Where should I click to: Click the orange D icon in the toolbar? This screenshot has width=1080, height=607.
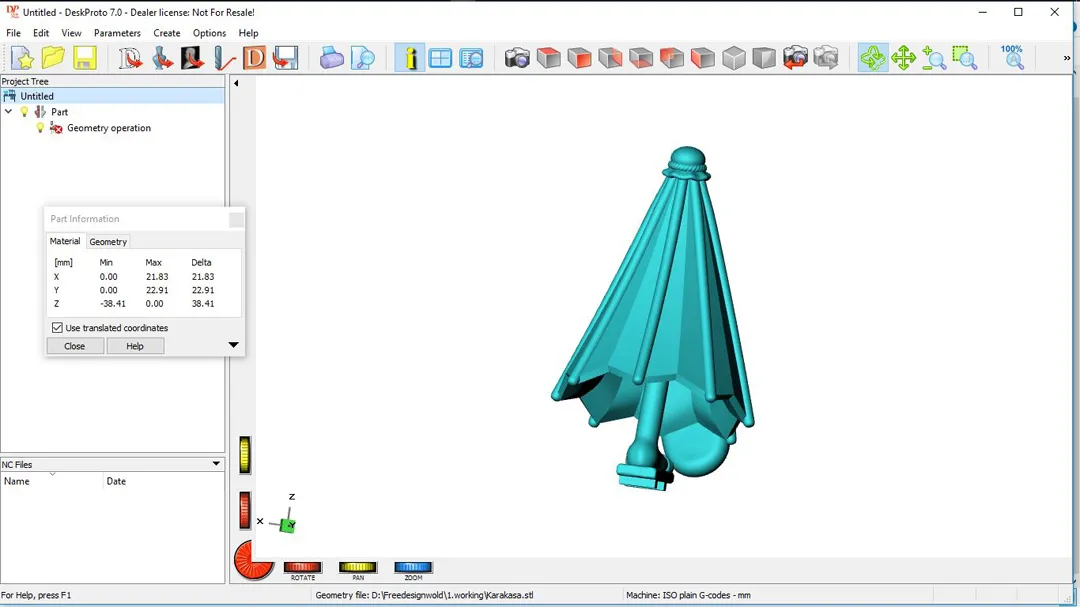click(254, 58)
